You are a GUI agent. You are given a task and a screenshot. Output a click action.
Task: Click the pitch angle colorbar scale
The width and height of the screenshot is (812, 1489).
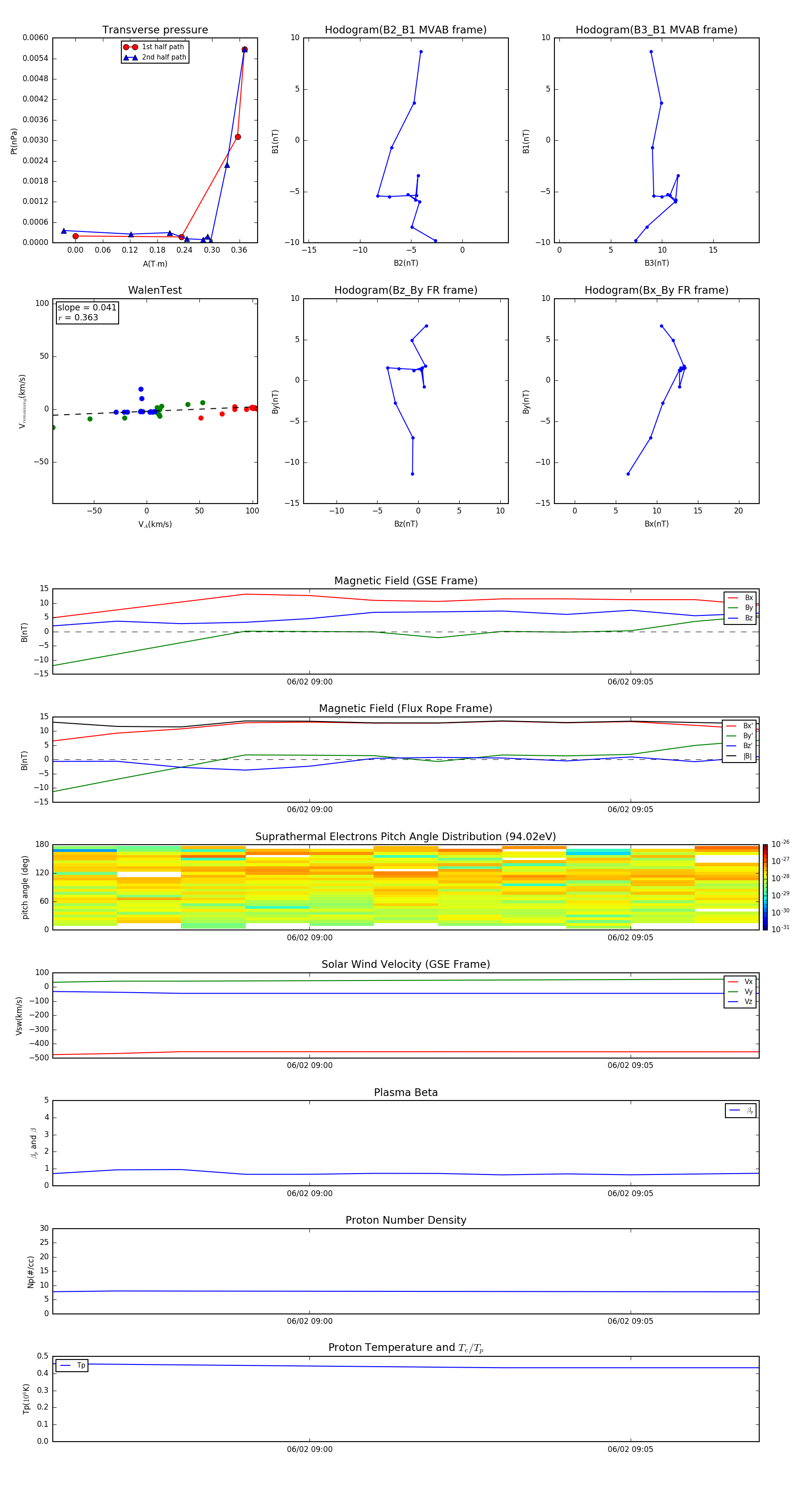tap(765, 887)
